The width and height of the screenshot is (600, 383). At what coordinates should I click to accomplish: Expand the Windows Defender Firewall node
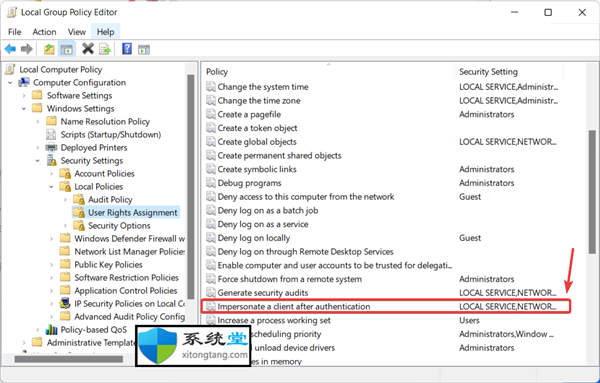pos(52,239)
